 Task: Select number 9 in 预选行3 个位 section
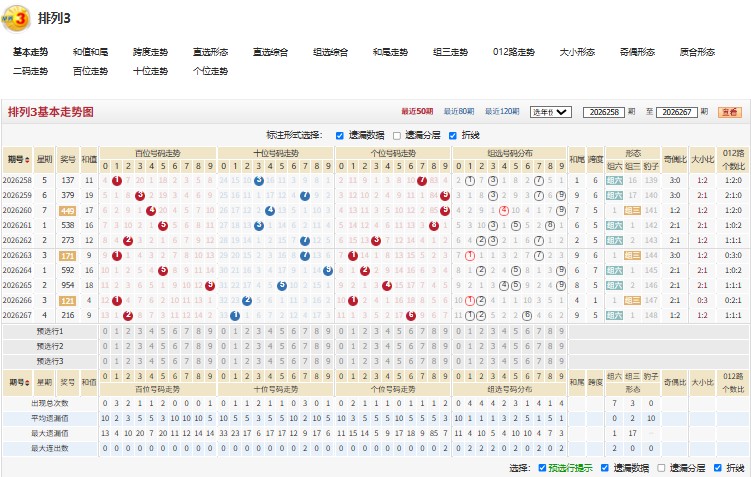[445, 361]
